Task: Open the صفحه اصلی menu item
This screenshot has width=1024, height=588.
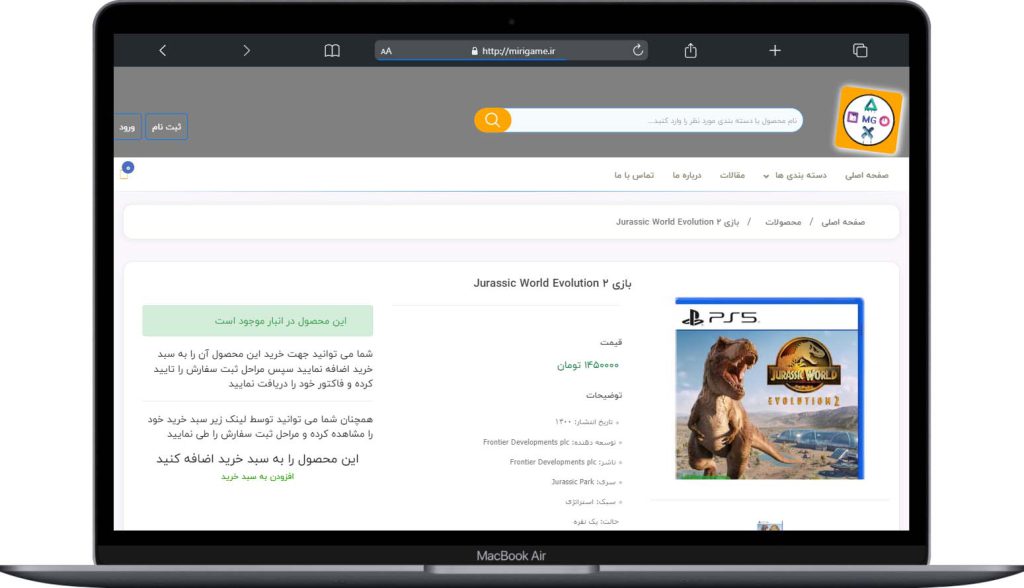Action: pyautogui.click(x=866, y=175)
